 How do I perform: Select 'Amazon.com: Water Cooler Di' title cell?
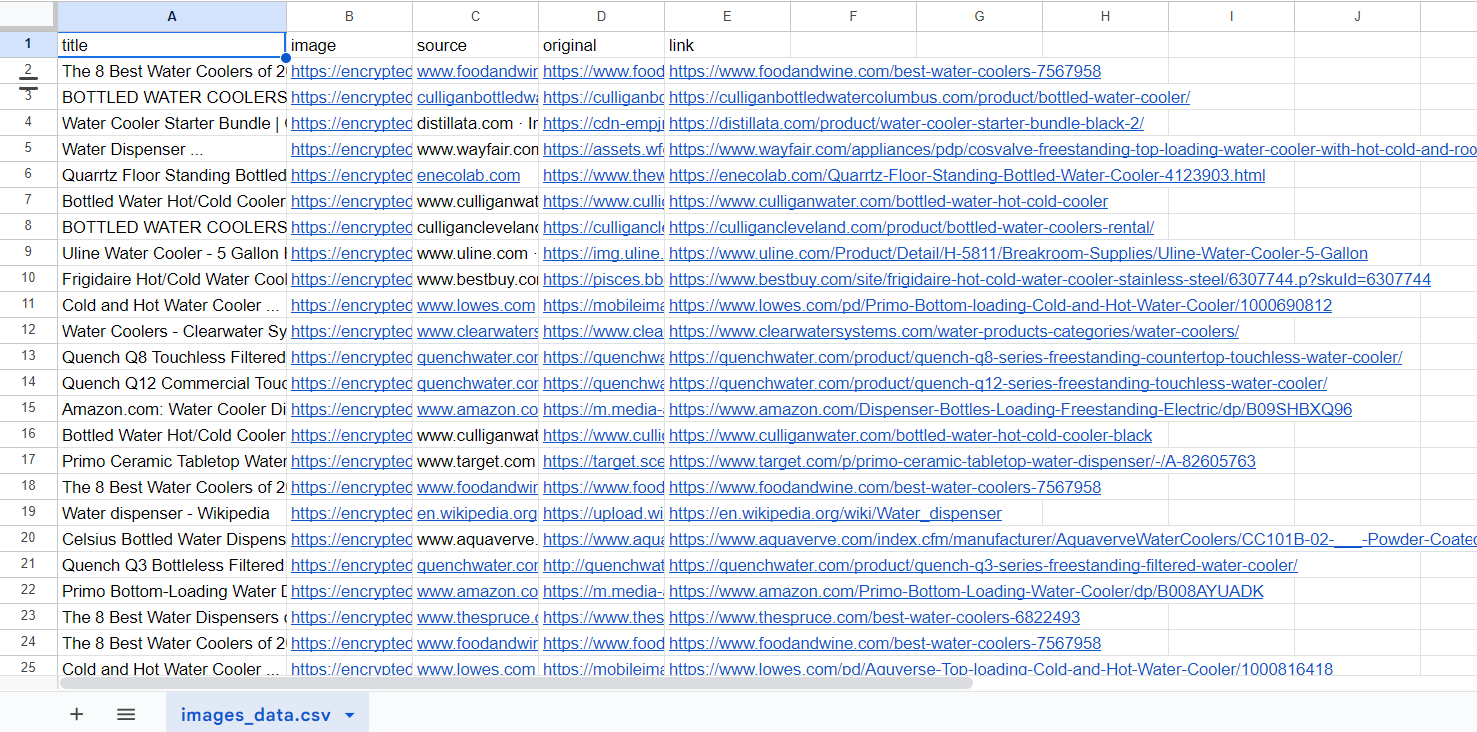point(172,409)
